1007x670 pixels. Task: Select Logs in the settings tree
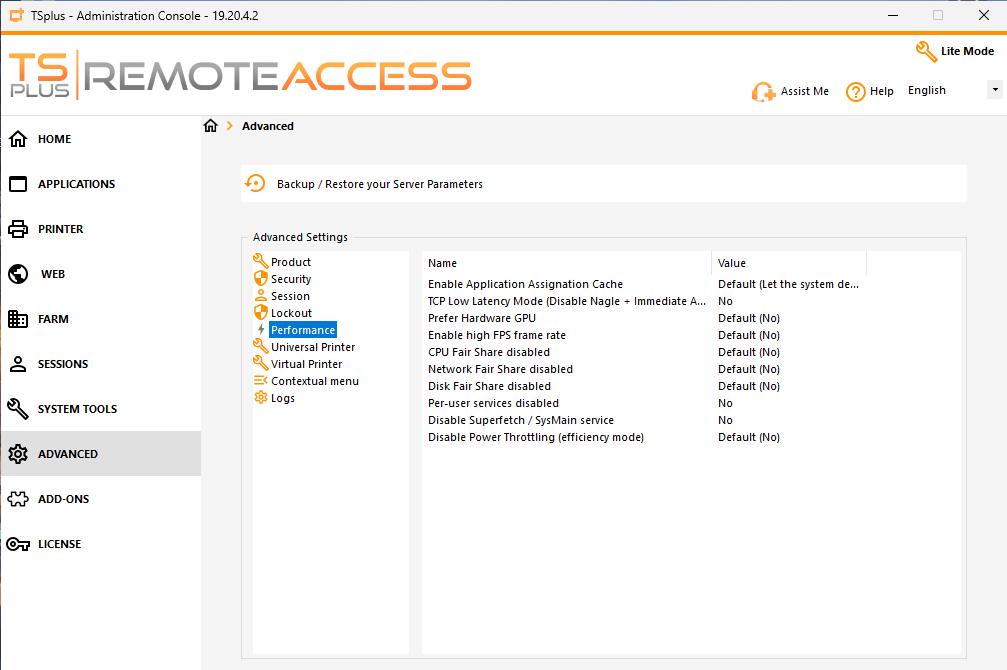(282, 398)
